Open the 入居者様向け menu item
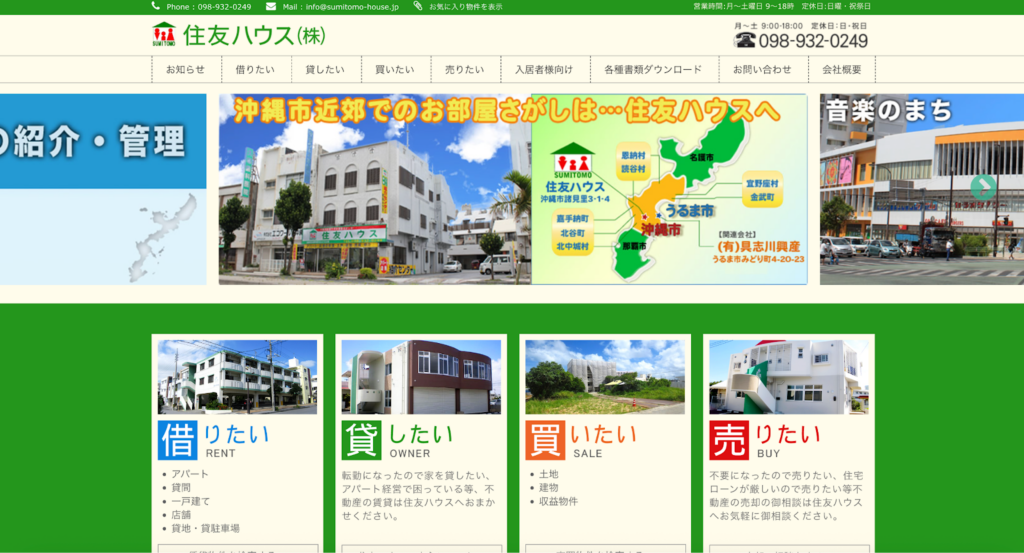 coord(545,69)
